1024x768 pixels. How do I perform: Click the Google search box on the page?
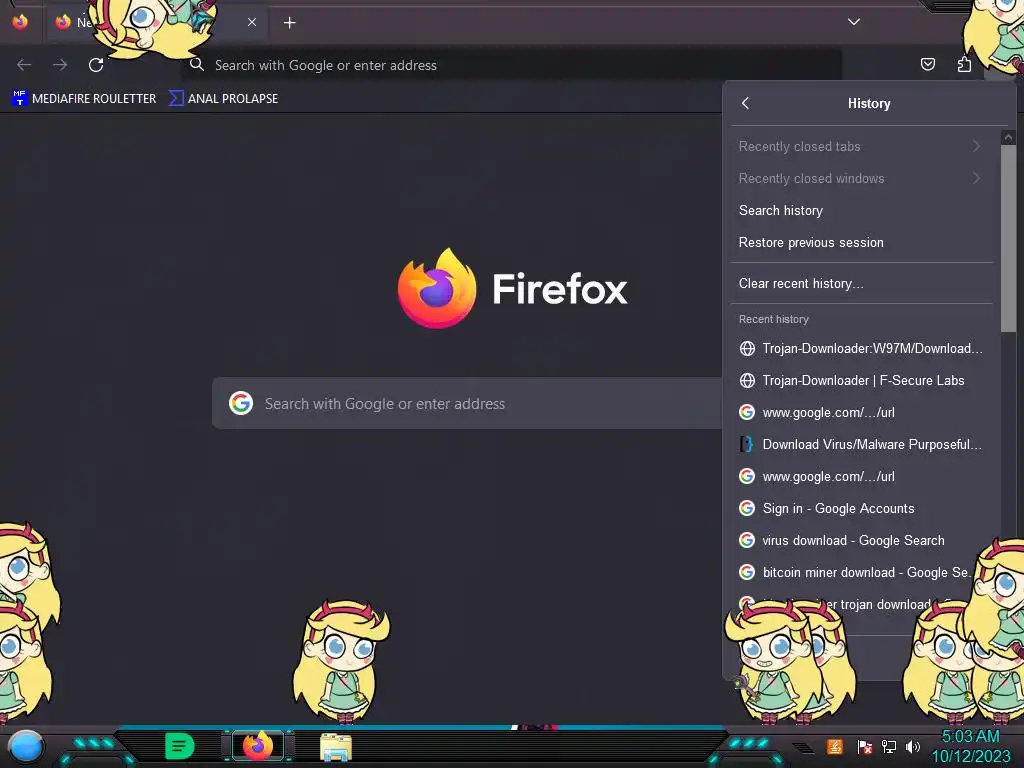[x=467, y=404]
